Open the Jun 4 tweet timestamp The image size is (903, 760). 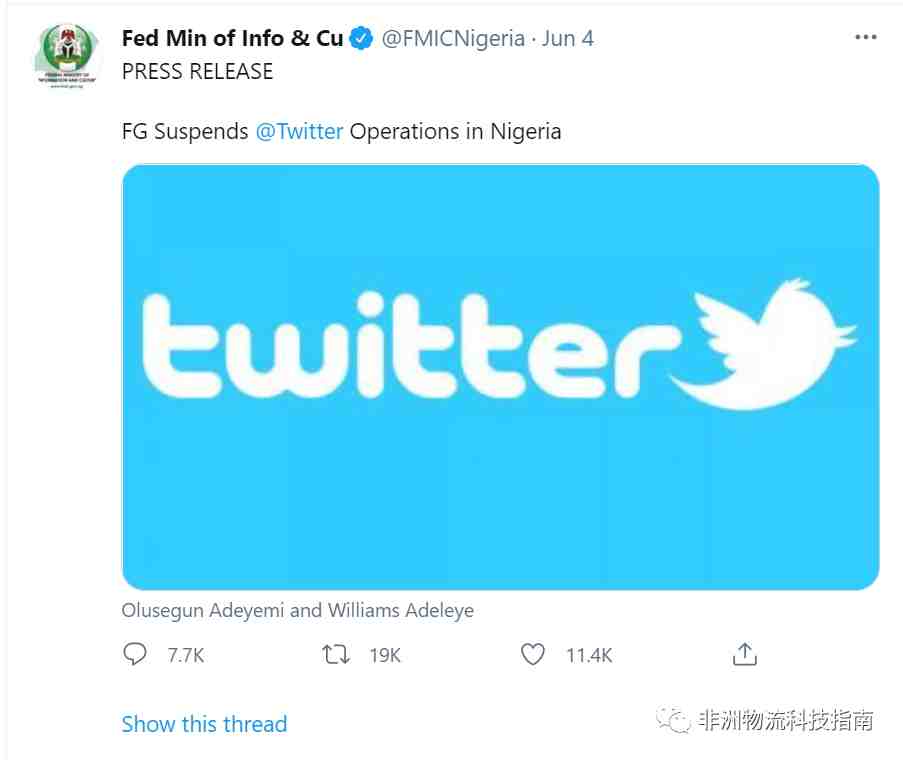[x=567, y=39]
